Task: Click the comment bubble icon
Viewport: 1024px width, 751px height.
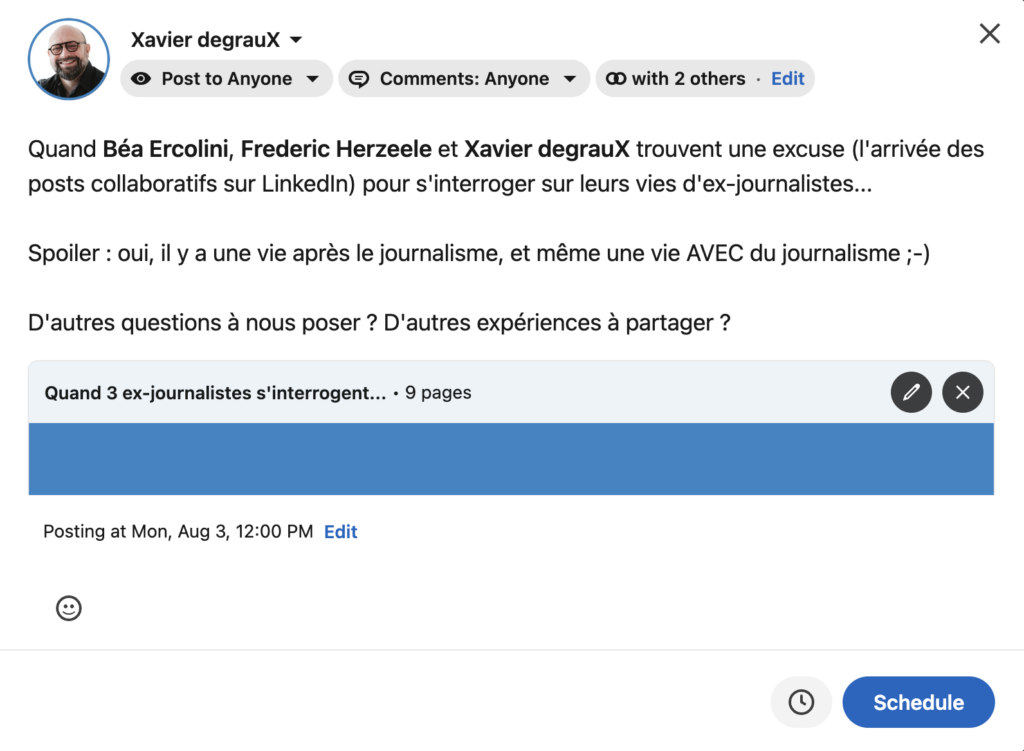Action: [359, 79]
